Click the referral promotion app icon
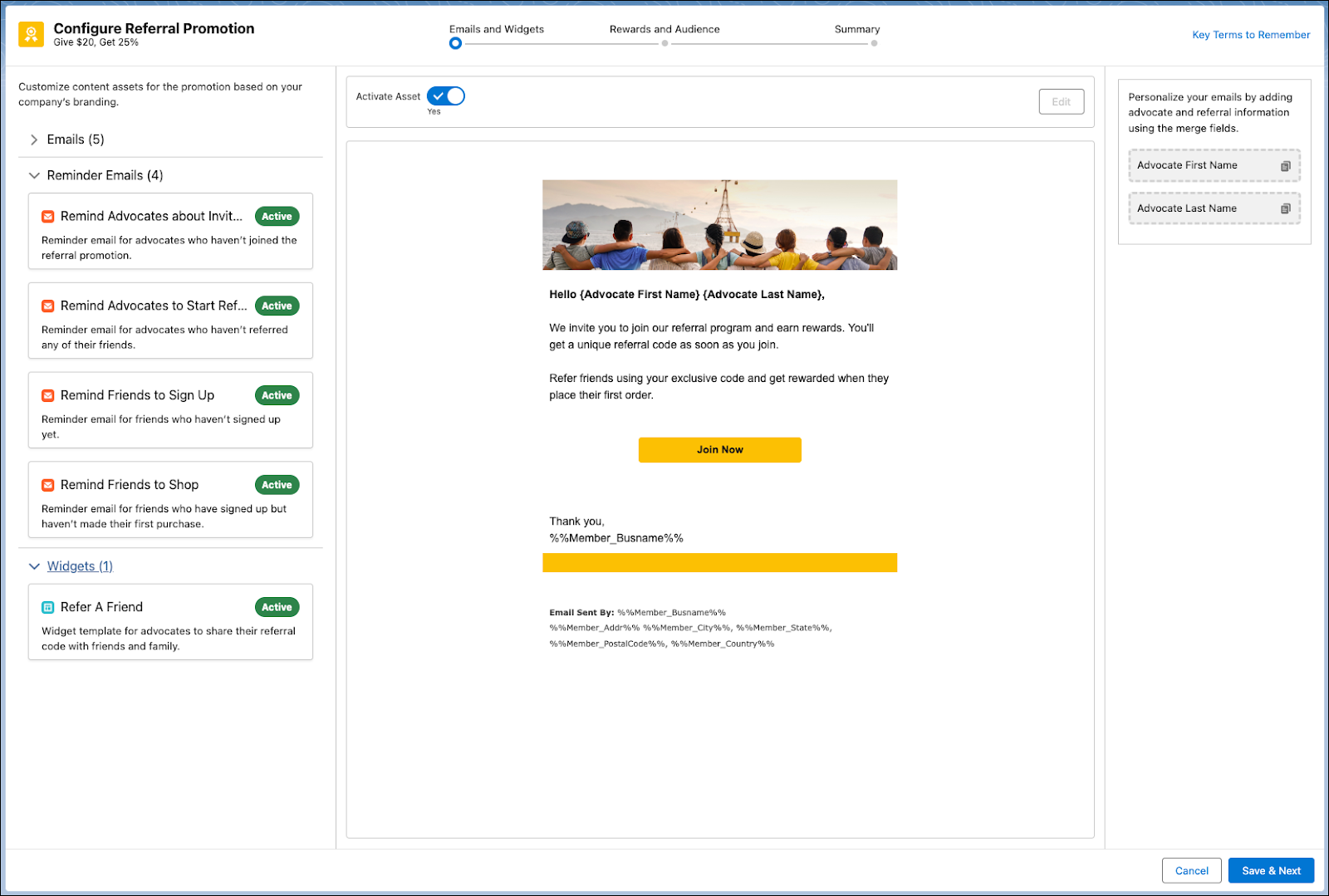This screenshot has width=1329, height=896. pyautogui.click(x=31, y=34)
